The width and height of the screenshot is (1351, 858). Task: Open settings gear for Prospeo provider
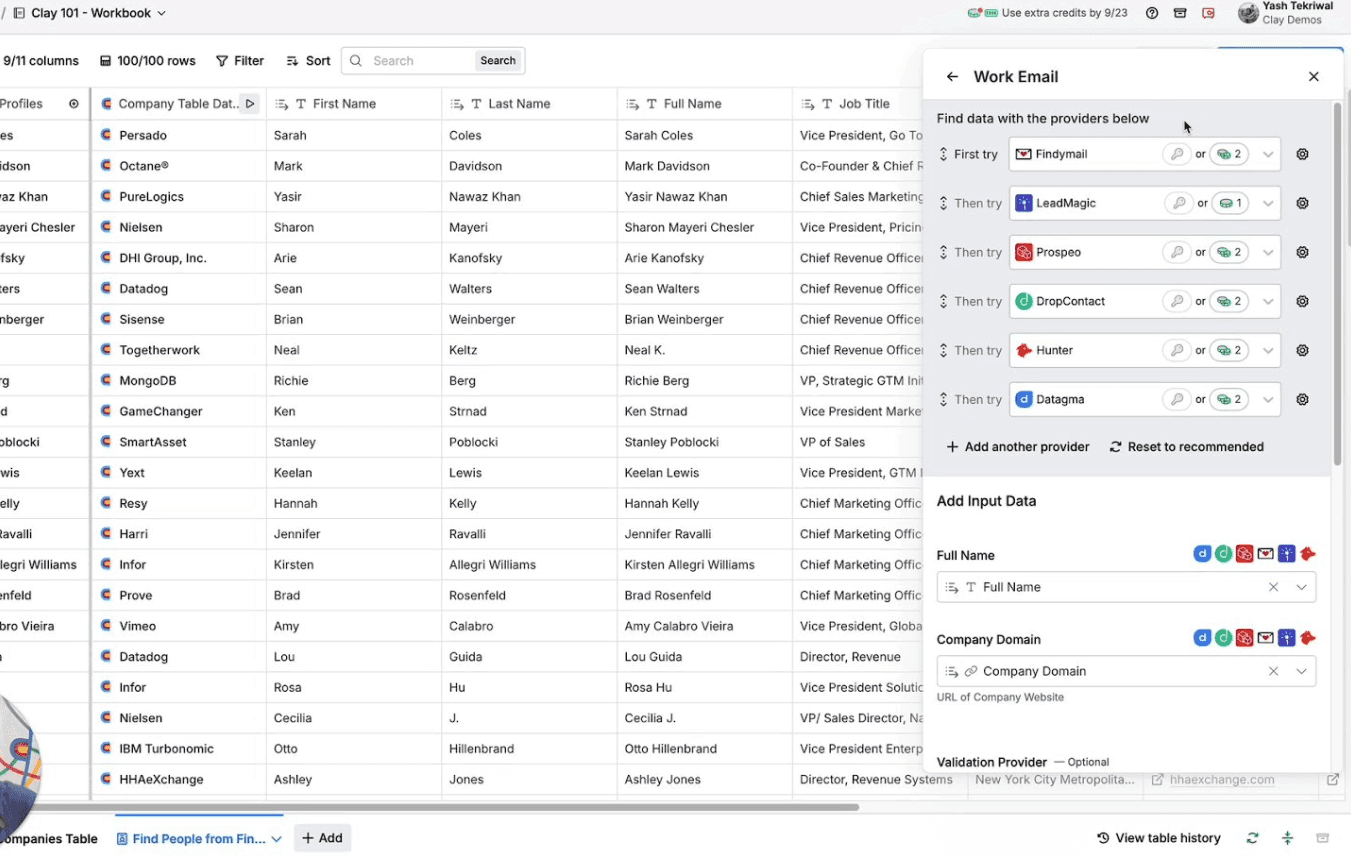point(1302,252)
